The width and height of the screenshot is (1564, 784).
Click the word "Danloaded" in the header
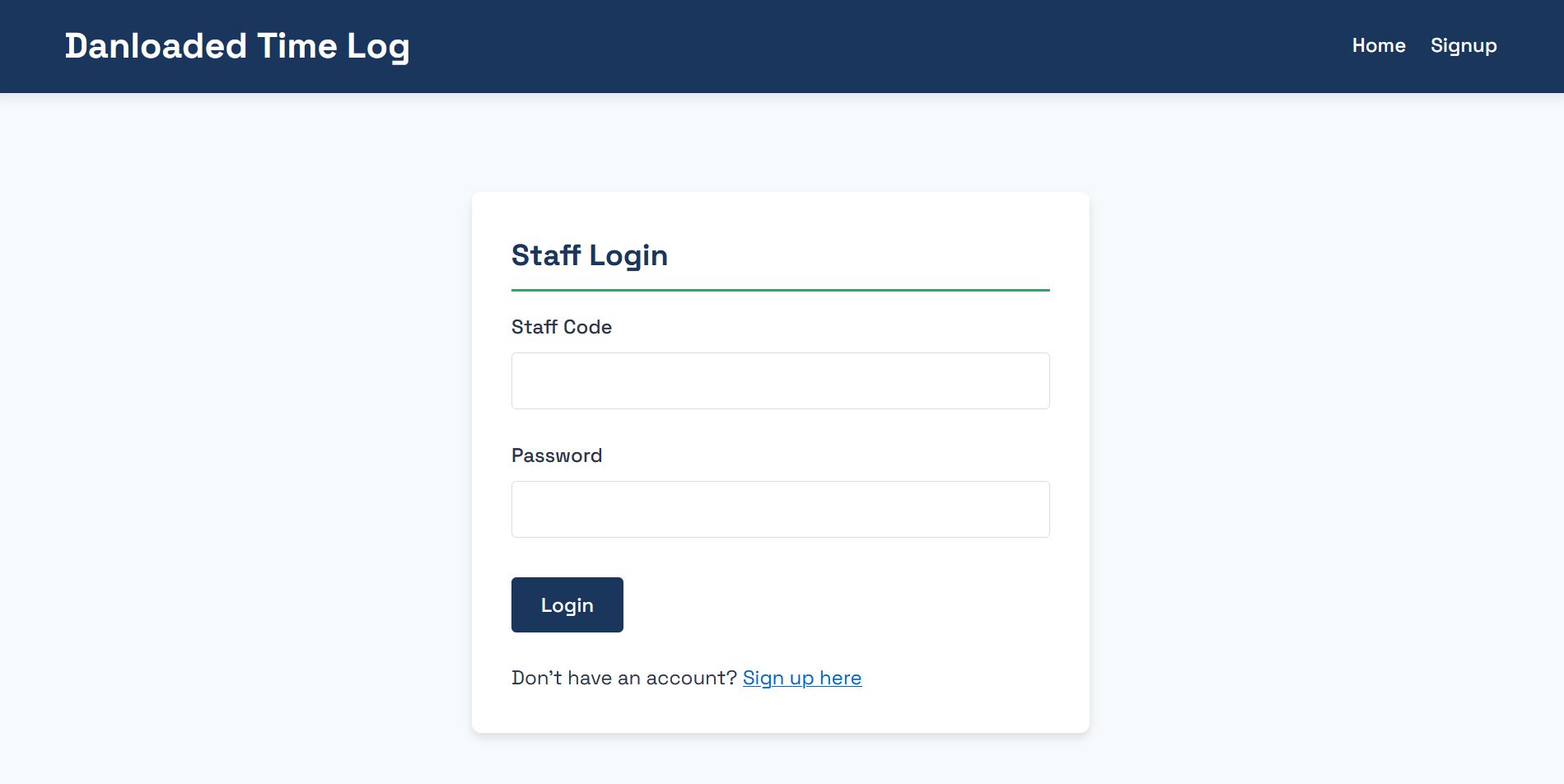156,46
